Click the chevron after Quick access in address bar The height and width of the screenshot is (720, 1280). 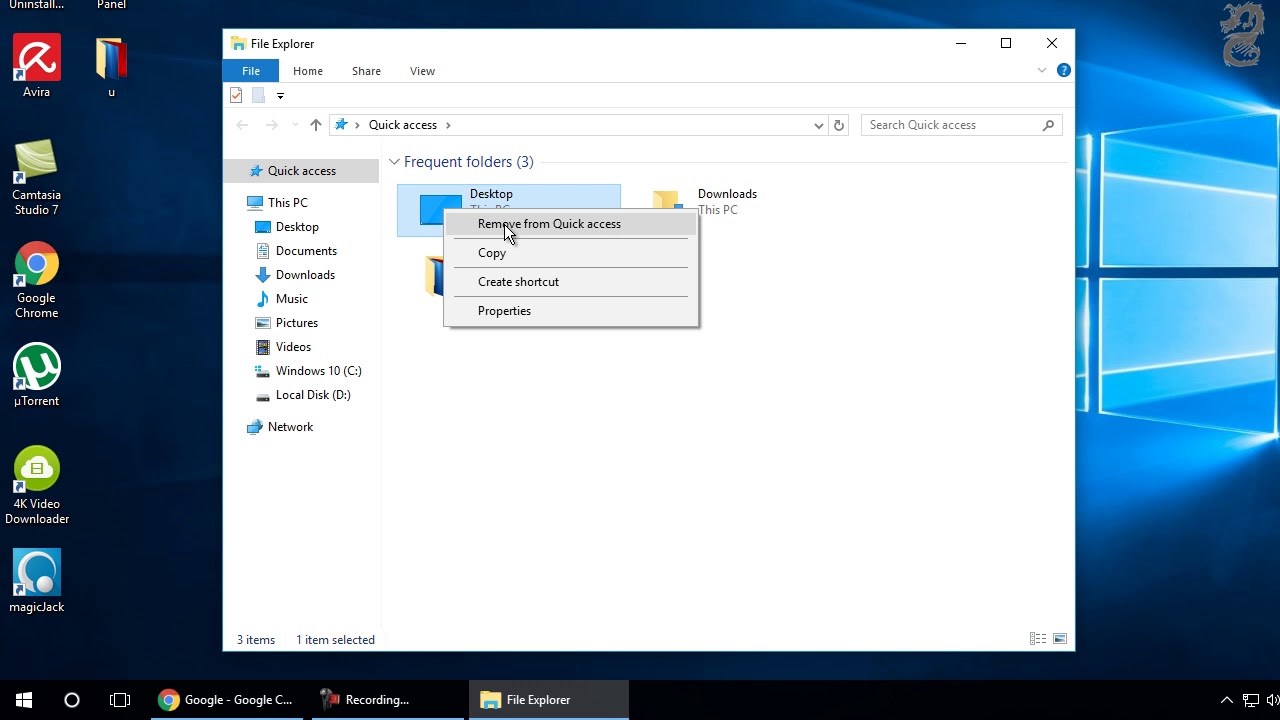coord(448,125)
